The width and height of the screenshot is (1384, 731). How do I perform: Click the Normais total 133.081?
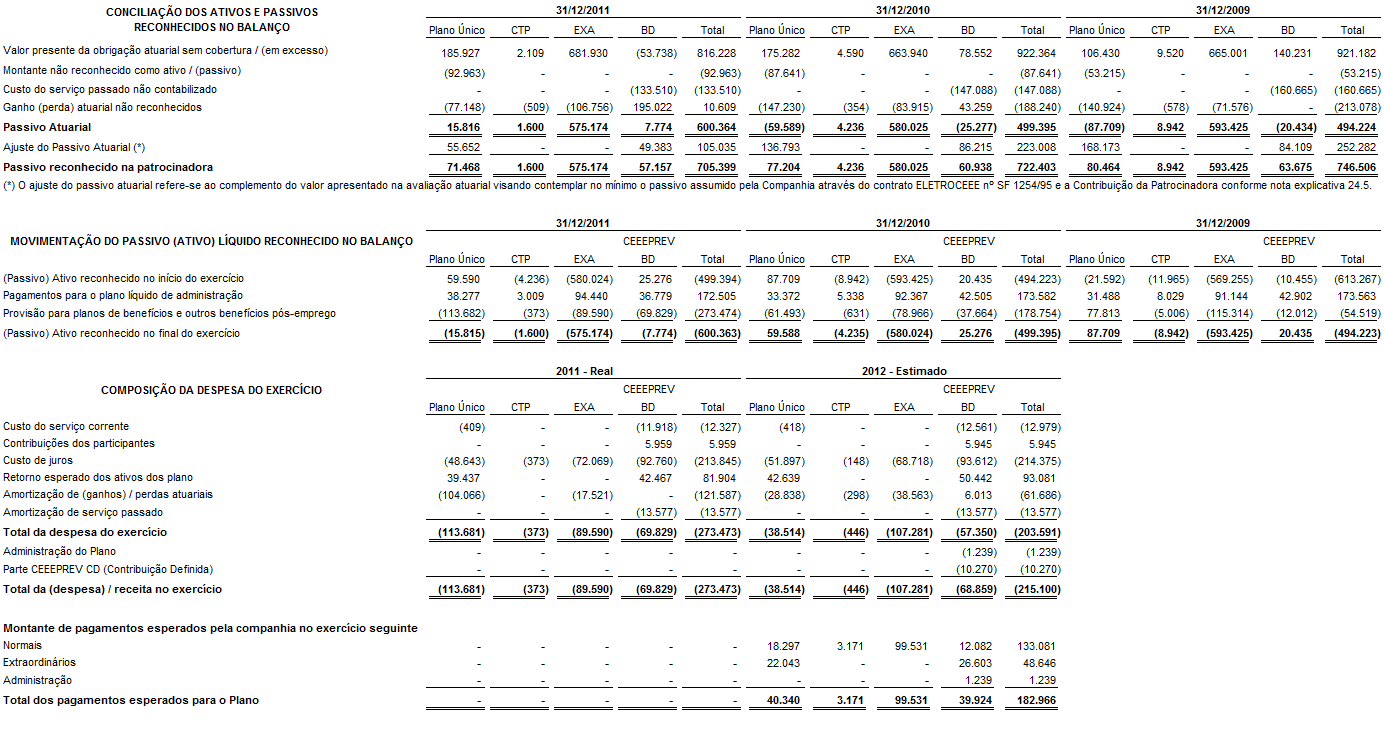(1036, 647)
